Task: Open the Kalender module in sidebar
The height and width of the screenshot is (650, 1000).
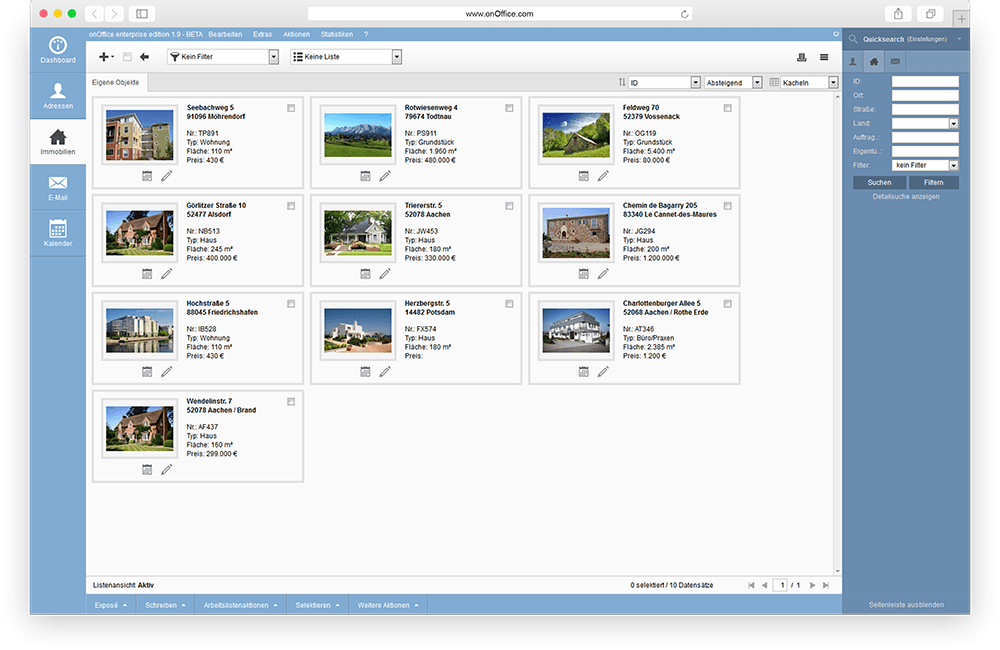Action: click(57, 232)
